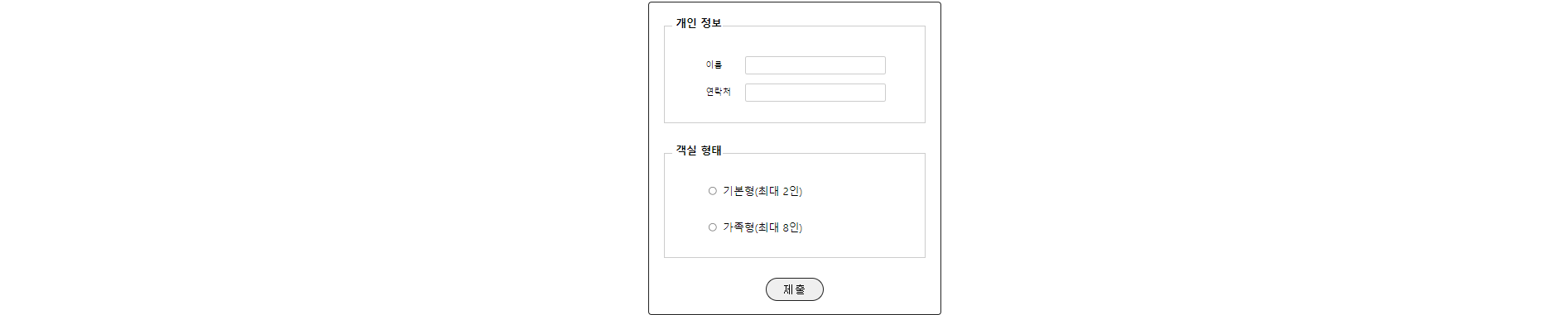Choose the eight-person family room circle
This screenshot has width=1568, height=315.
(x=712, y=227)
